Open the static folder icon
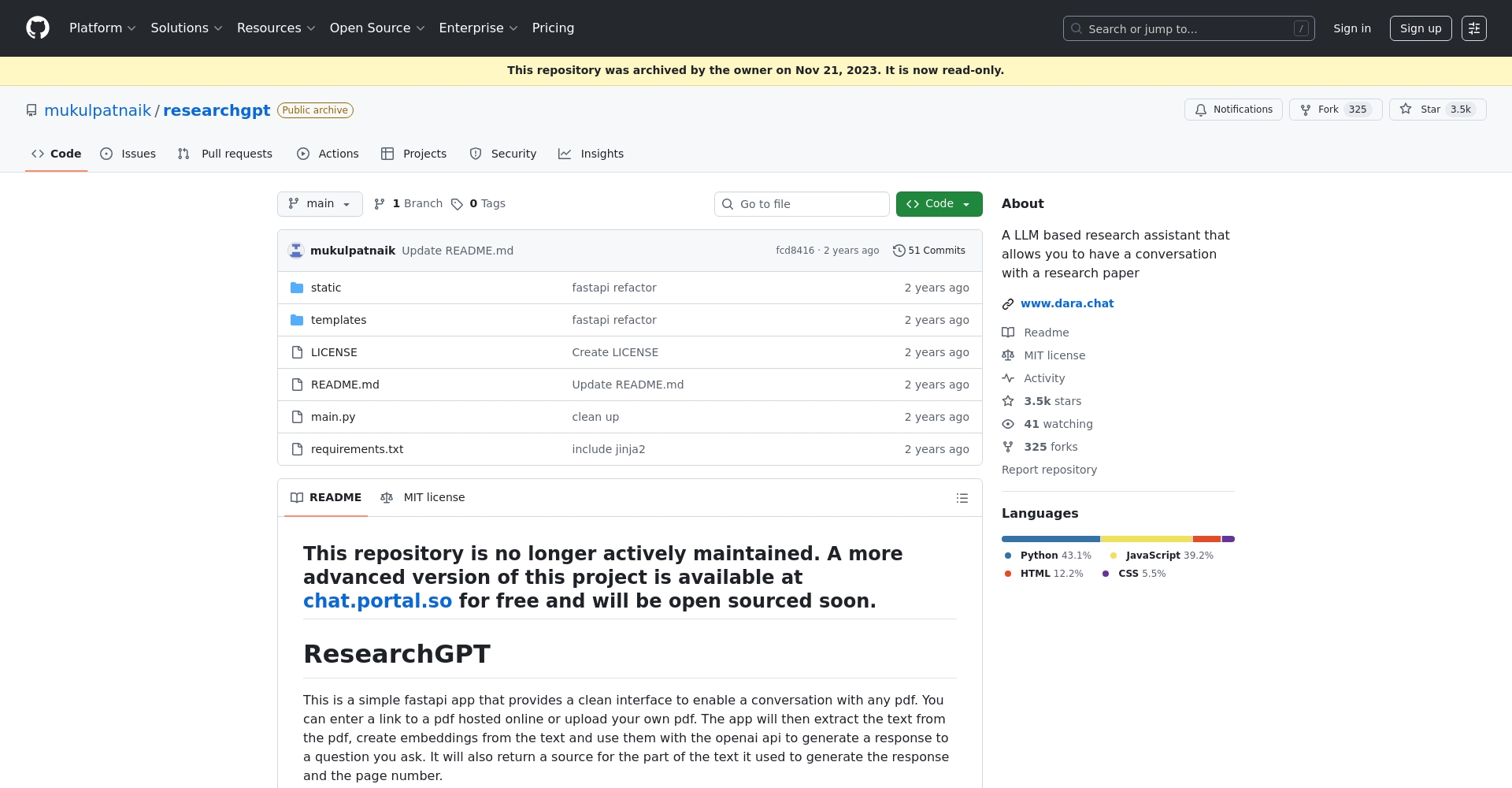The image size is (1512, 788). [297, 287]
